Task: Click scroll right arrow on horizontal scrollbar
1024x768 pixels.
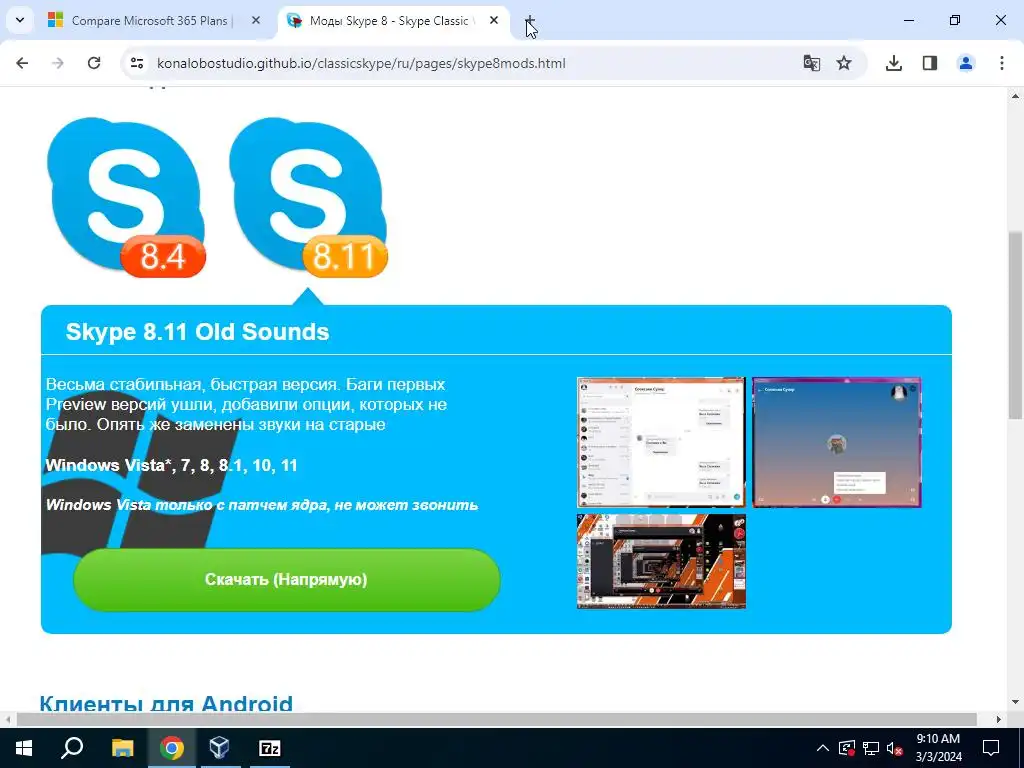Action: point(999,720)
